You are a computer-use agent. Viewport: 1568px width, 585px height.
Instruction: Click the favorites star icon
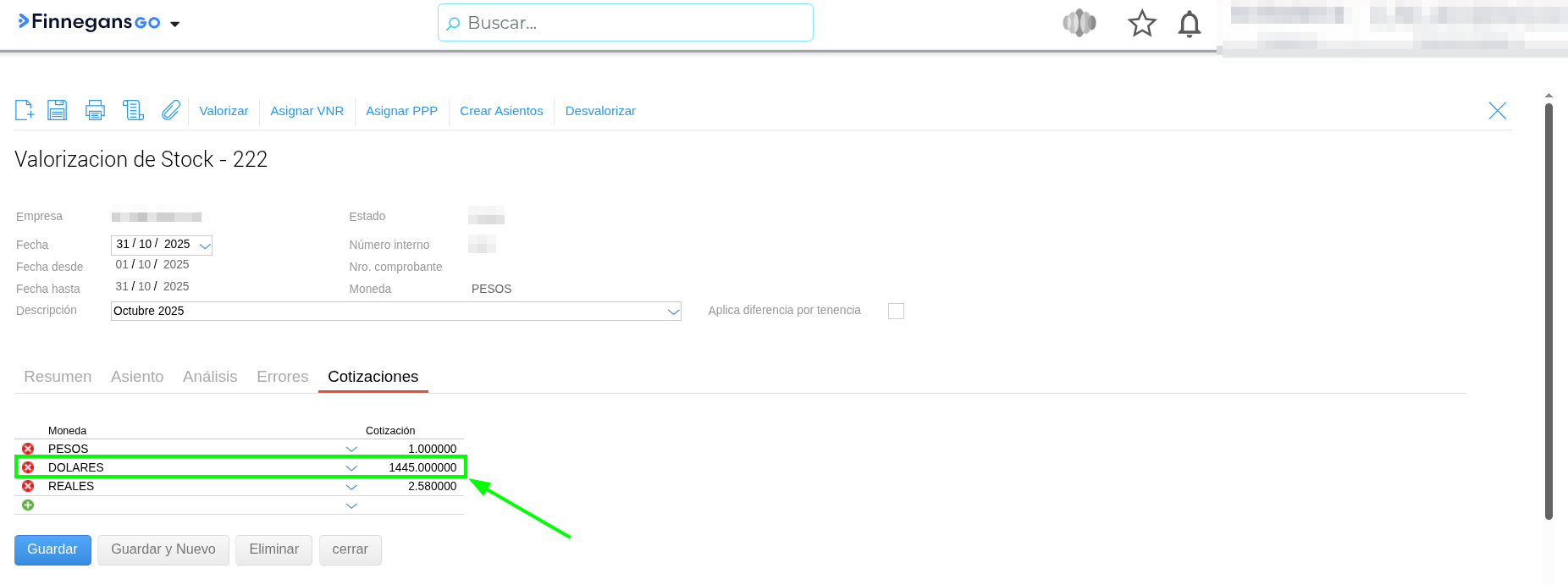coord(1141,24)
